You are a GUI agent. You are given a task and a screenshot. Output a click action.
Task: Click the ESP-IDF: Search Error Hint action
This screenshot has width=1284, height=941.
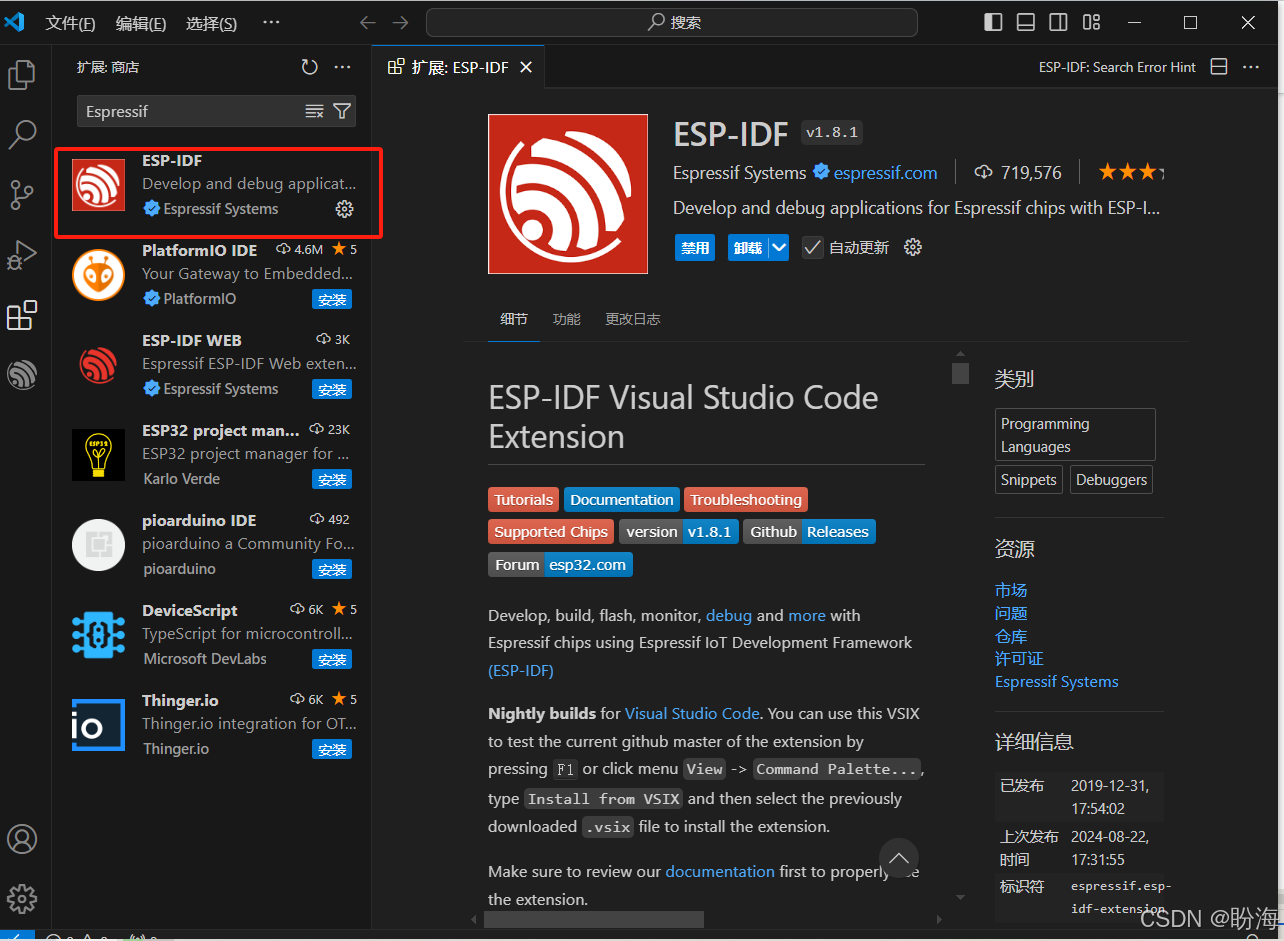[x=1117, y=67]
